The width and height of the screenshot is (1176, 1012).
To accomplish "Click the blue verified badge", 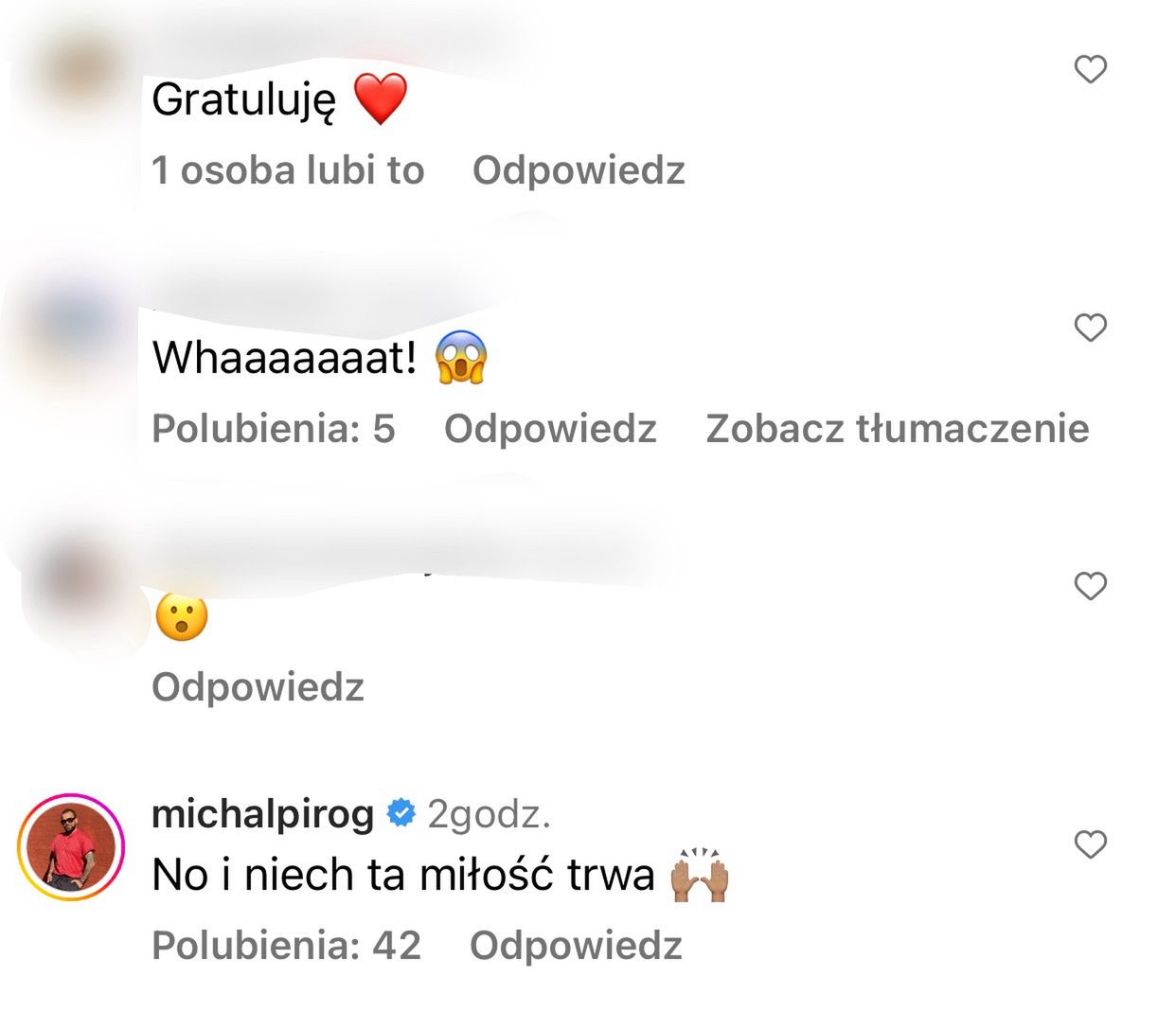I will tap(401, 813).
